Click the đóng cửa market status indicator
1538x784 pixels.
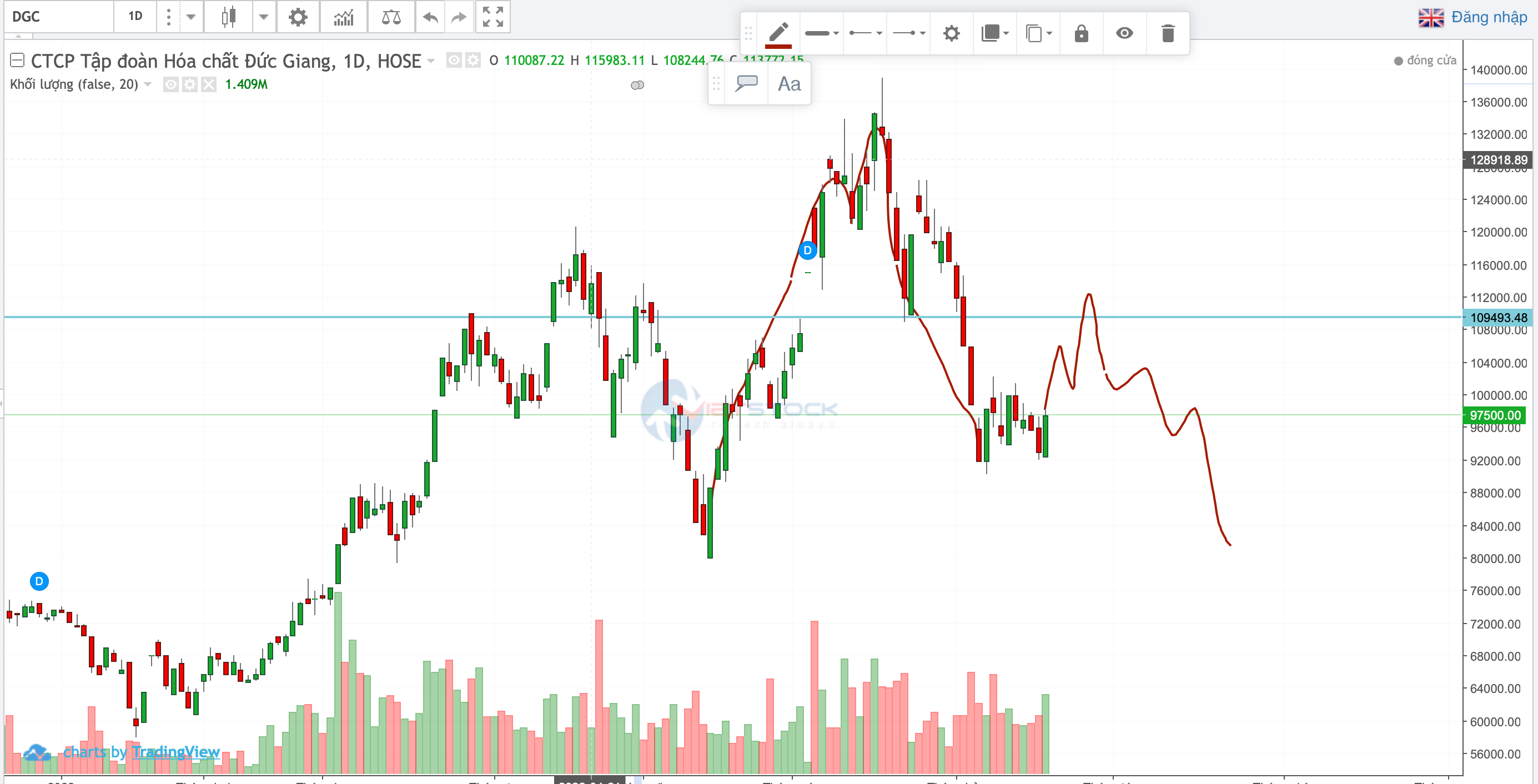1425,61
